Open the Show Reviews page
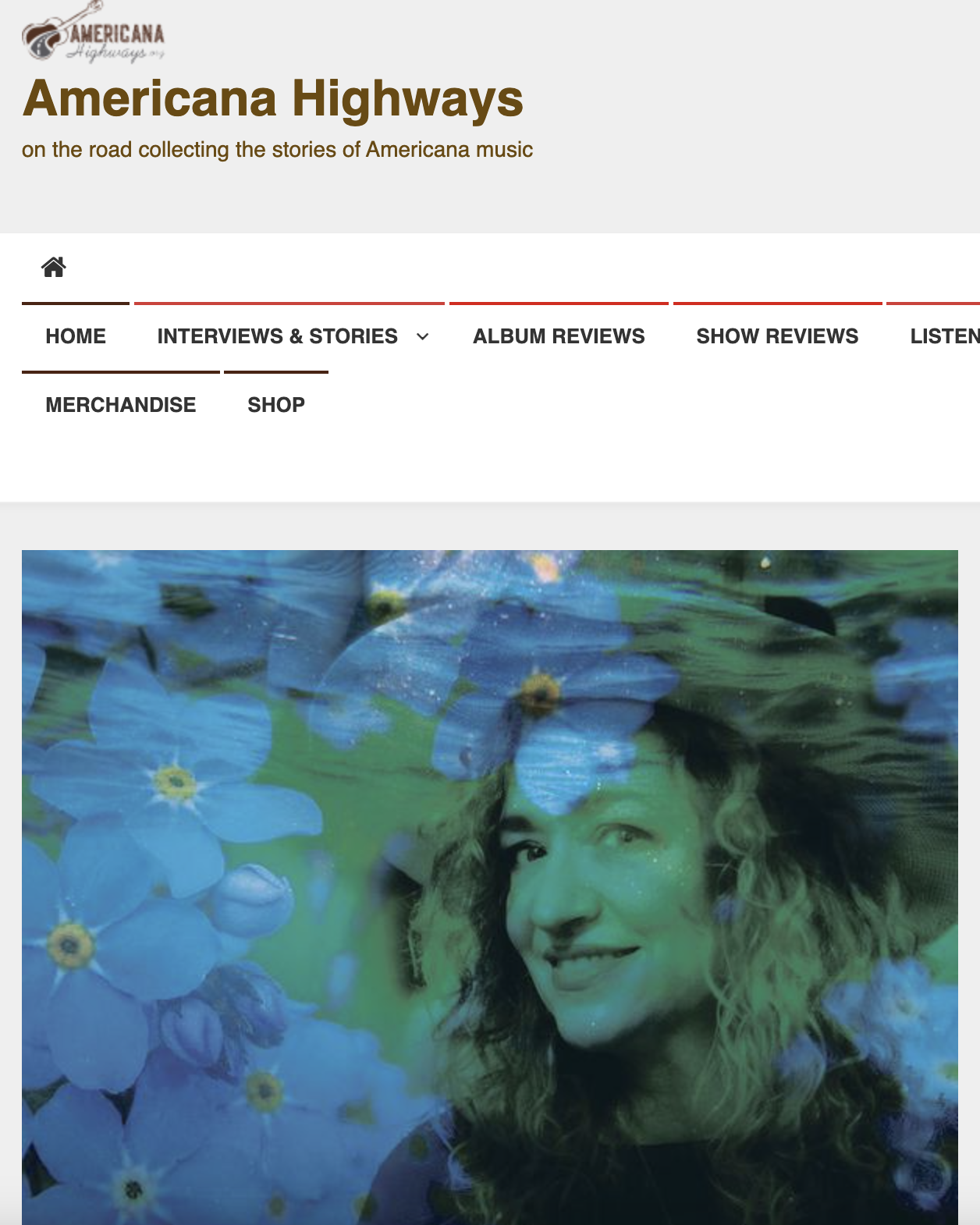Image resolution: width=980 pixels, height=1225 pixels. [x=777, y=336]
